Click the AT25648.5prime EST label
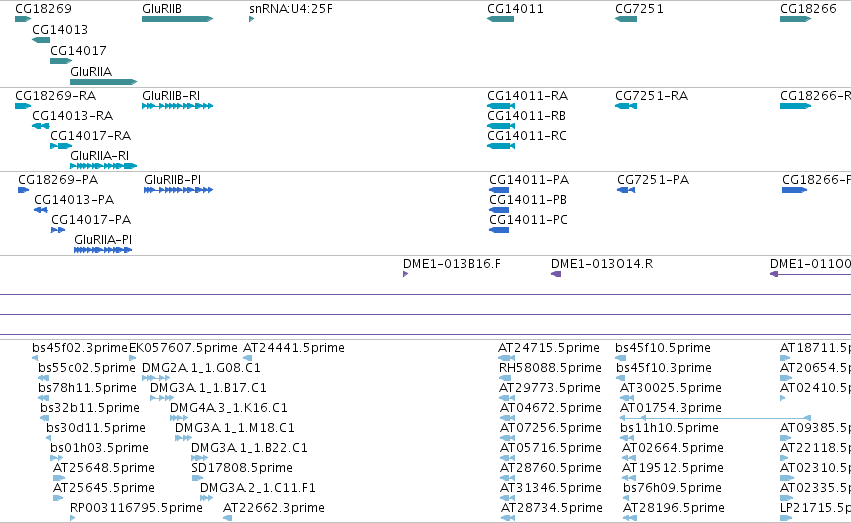This screenshot has height=523, width=851. 104,468
